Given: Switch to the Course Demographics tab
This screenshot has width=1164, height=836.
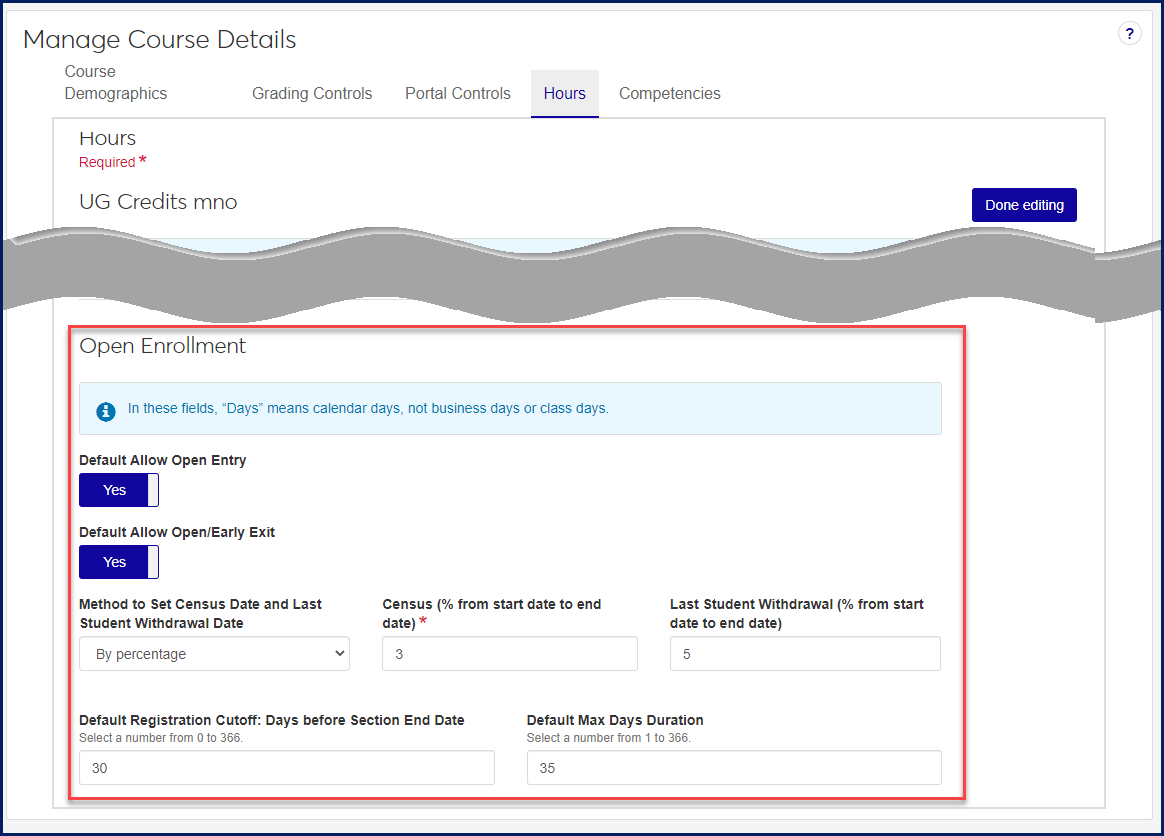Looking at the screenshot, I should [x=116, y=83].
